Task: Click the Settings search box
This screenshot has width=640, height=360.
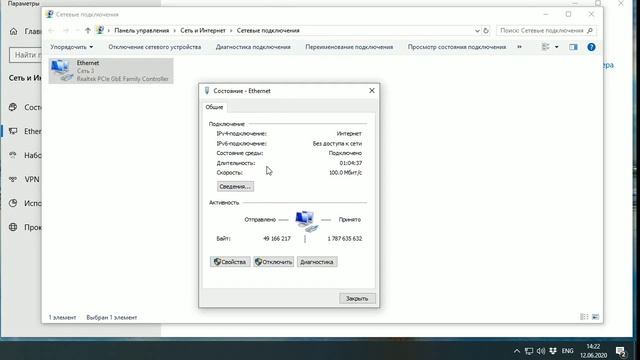Action: pyautogui.click(x=25, y=55)
